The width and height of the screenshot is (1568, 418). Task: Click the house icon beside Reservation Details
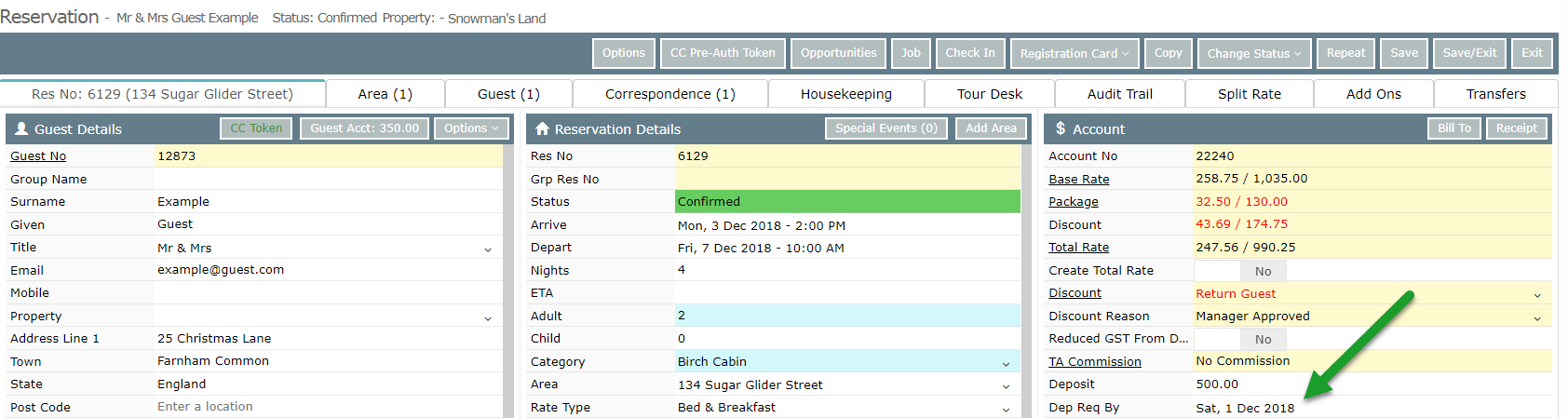542,129
